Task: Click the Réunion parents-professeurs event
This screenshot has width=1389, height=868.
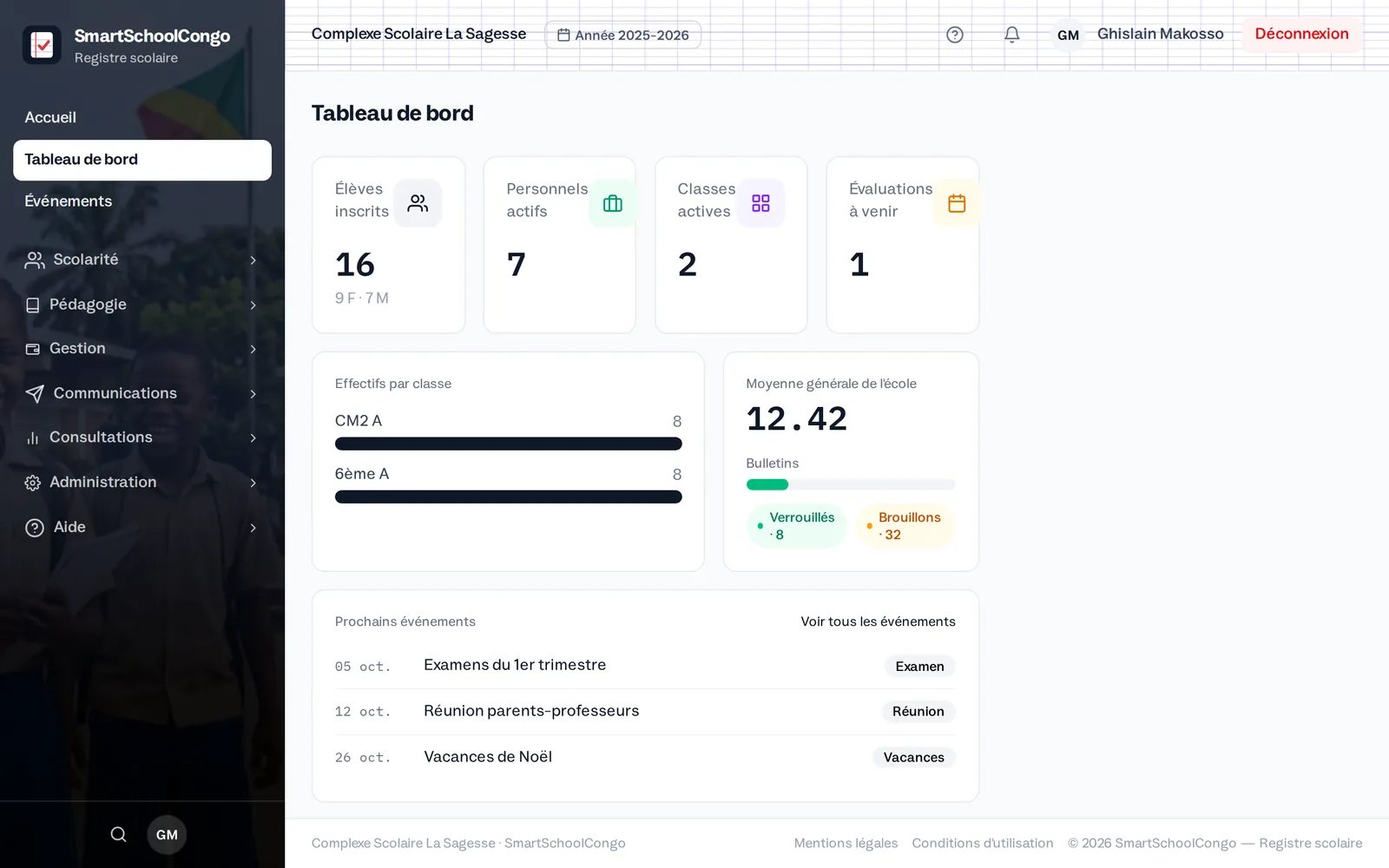Action: point(645,712)
